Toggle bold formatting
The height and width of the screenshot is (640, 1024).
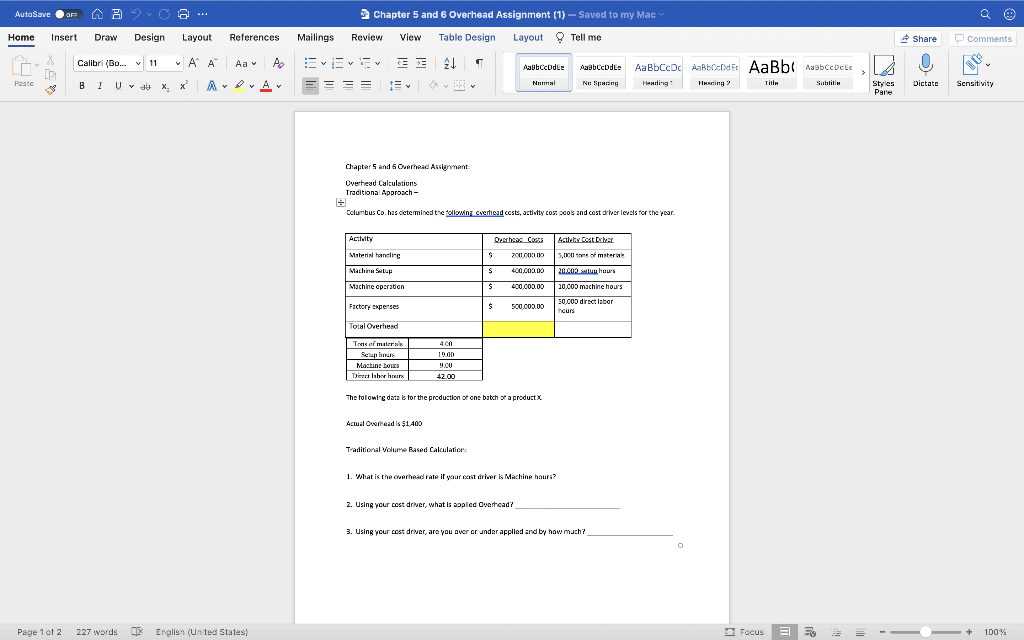pos(82,85)
